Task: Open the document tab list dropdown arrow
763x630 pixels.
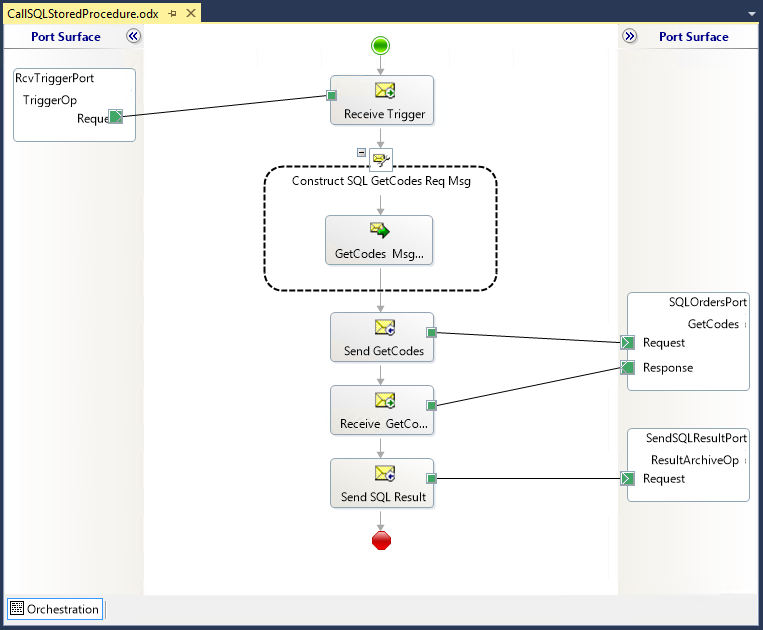Action: tap(751, 15)
